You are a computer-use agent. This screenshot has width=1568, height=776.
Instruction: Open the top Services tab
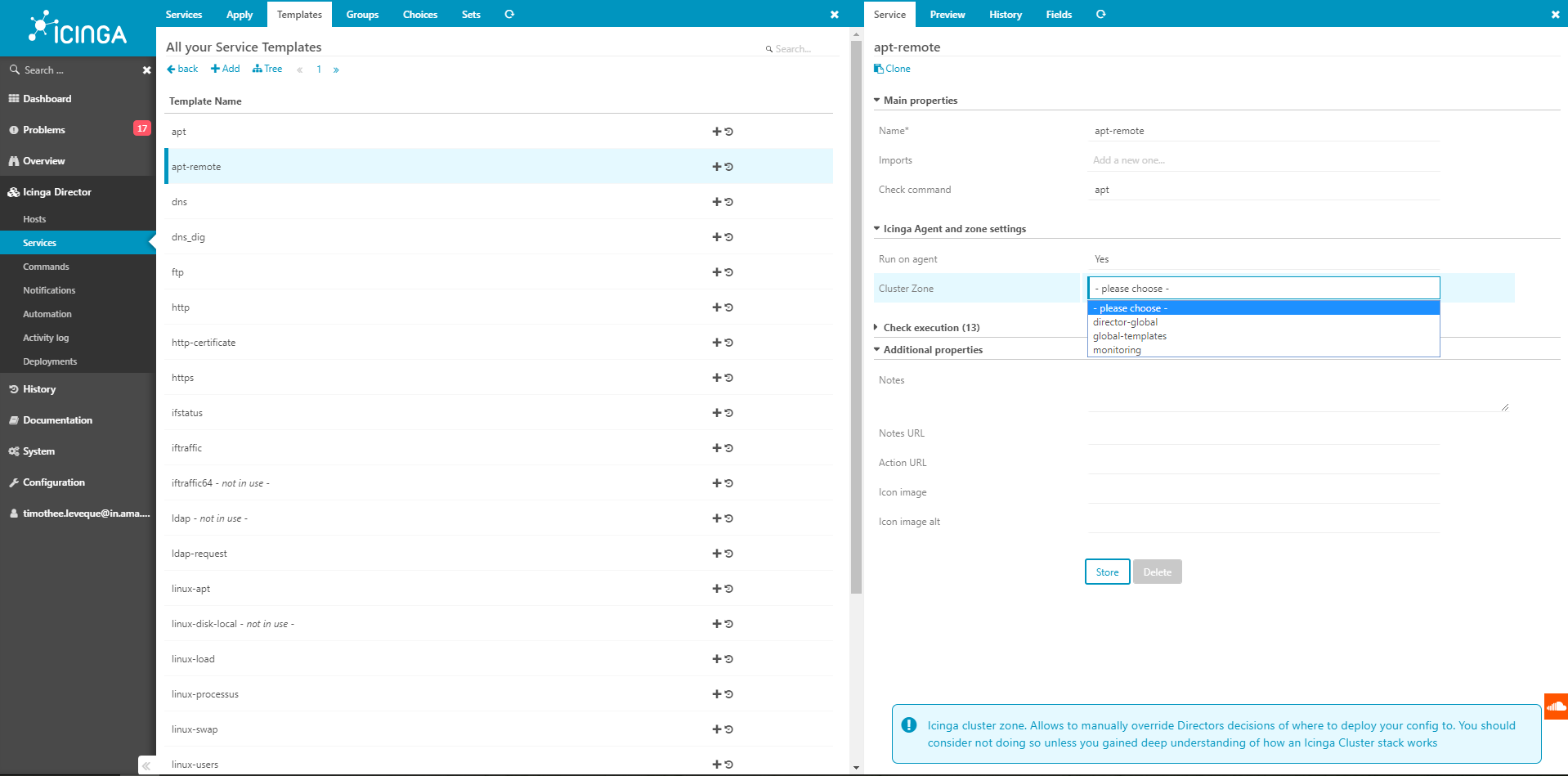(x=184, y=15)
